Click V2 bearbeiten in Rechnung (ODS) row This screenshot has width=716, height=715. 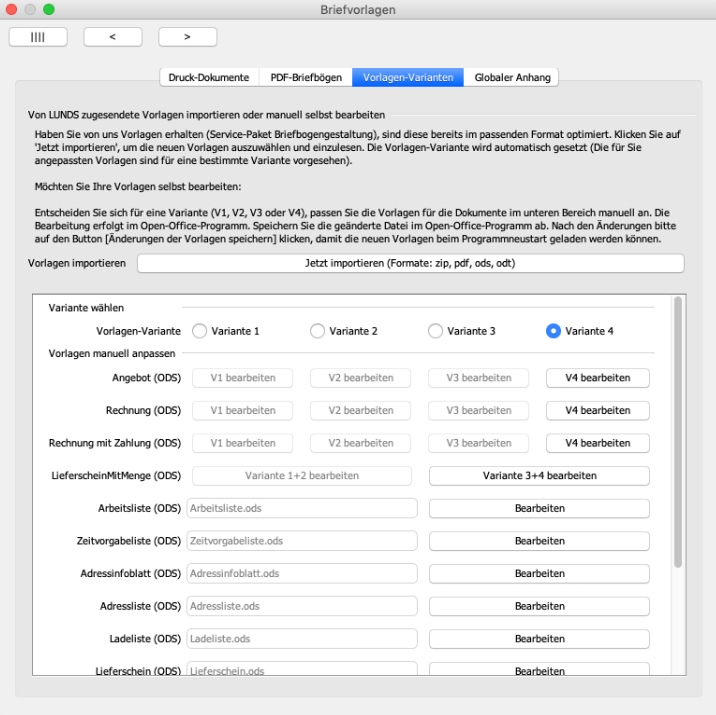coord(360,410)
